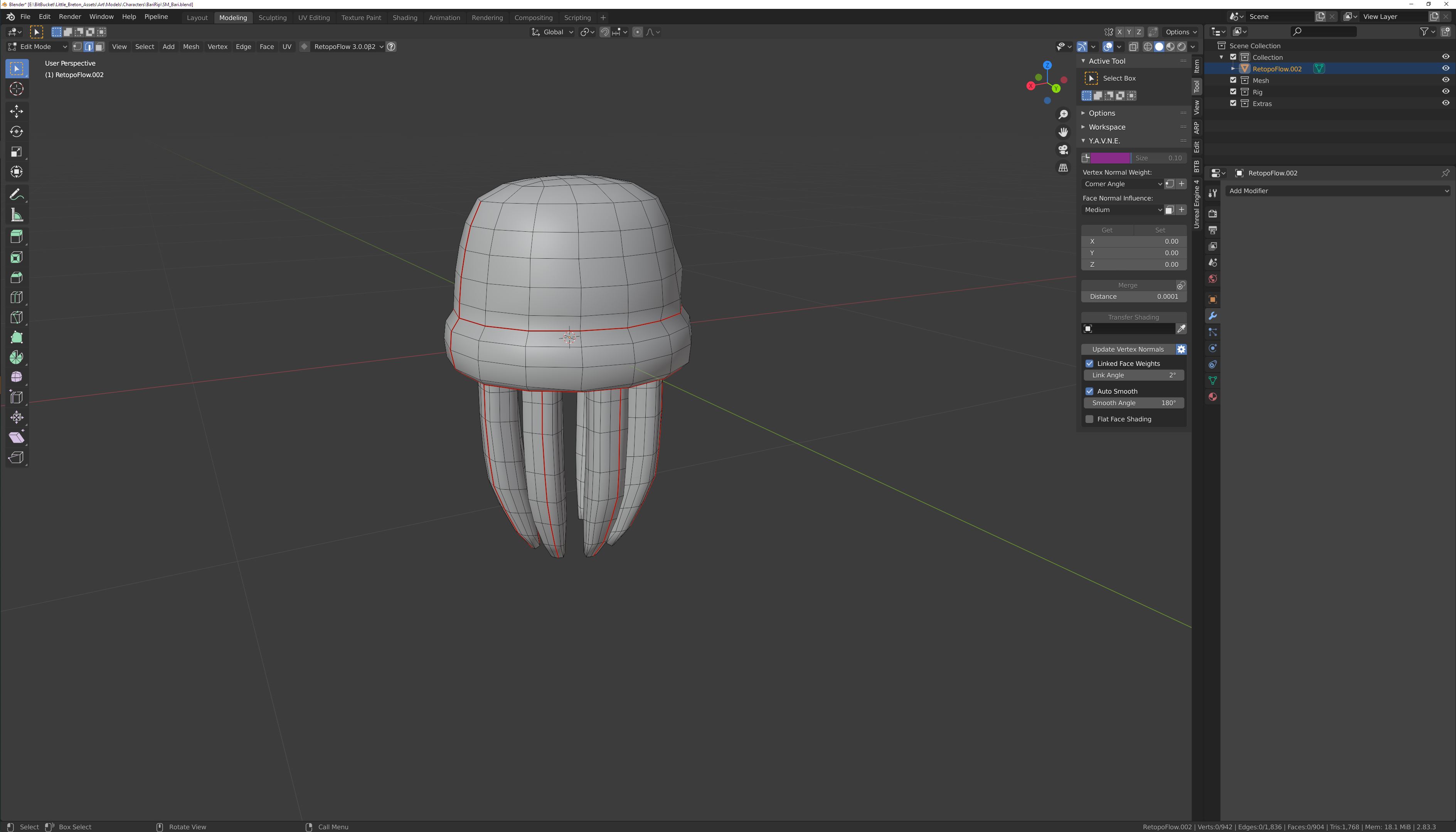Toggle camera view icon in viewport

pyautogui.click(x=1063, y=150)
